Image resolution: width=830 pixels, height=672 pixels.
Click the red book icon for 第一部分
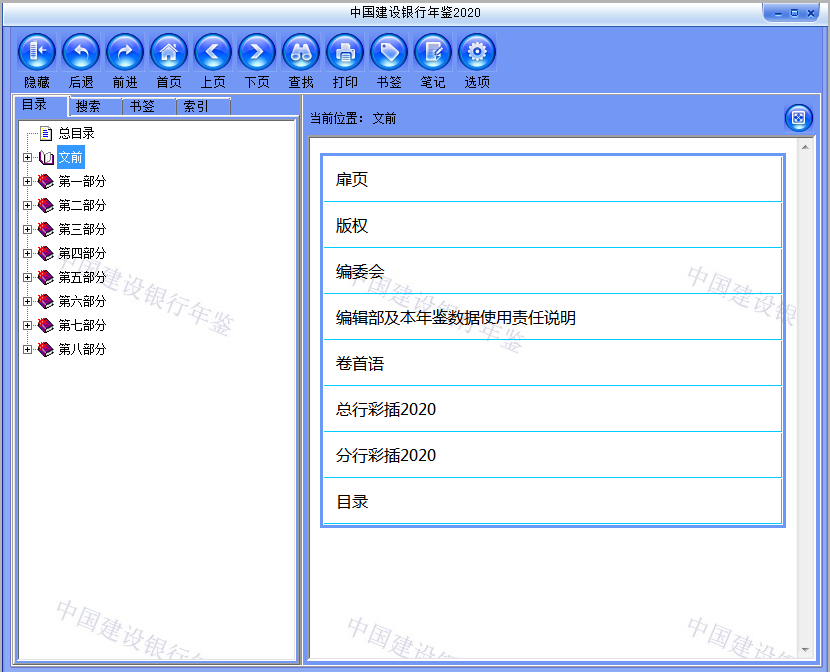pyautogui.click(x=46, y=181)
